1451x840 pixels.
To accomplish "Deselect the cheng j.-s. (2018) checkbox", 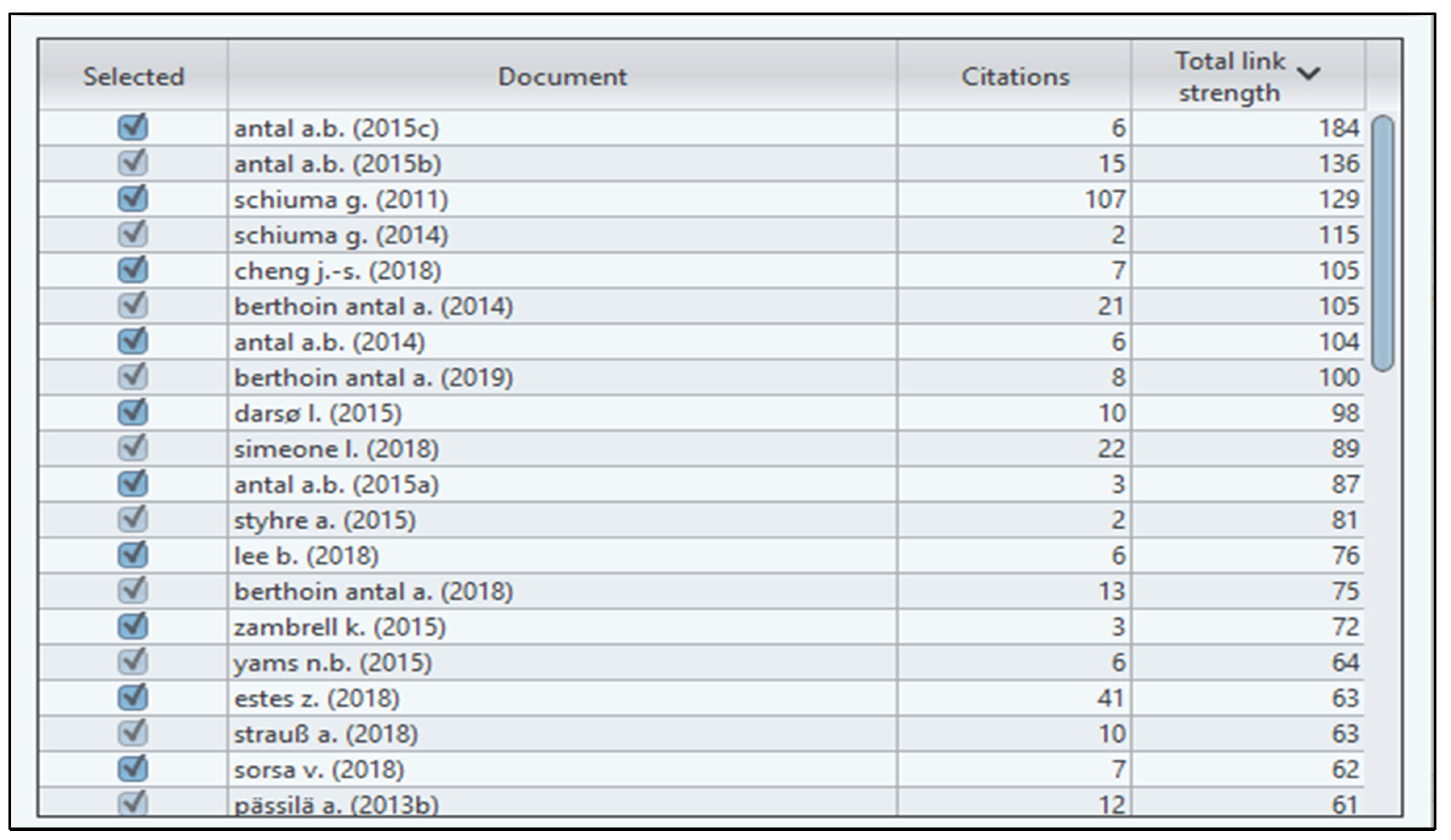I will click(x=132, y=270).
